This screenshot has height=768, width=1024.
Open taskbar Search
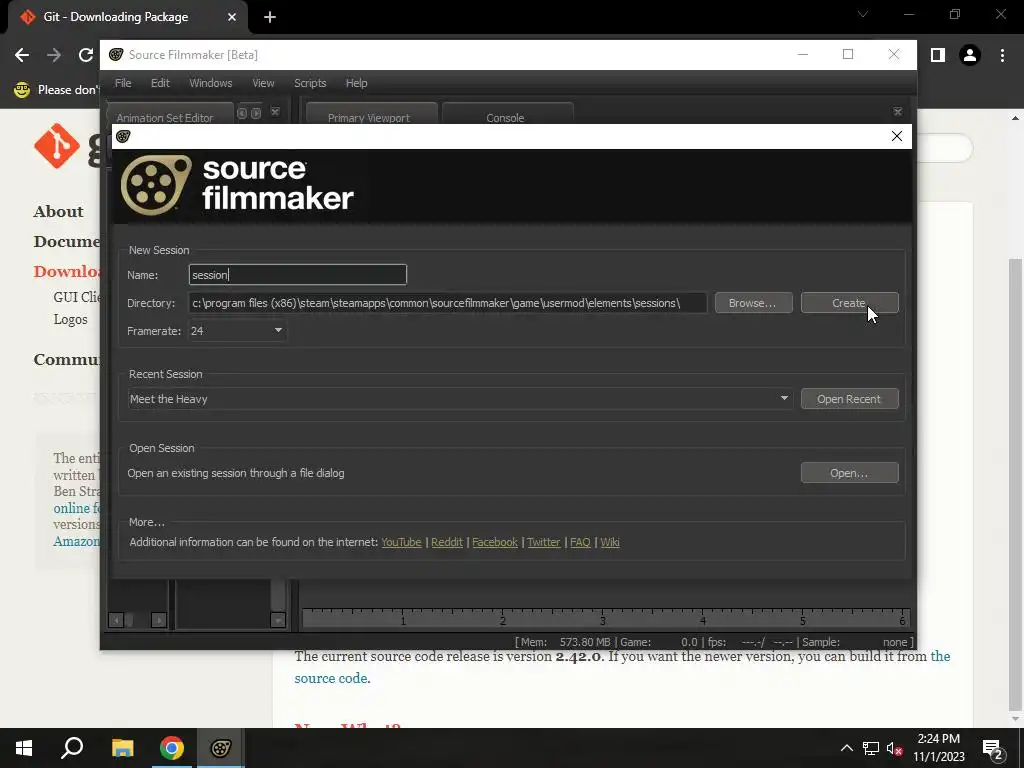72,748
